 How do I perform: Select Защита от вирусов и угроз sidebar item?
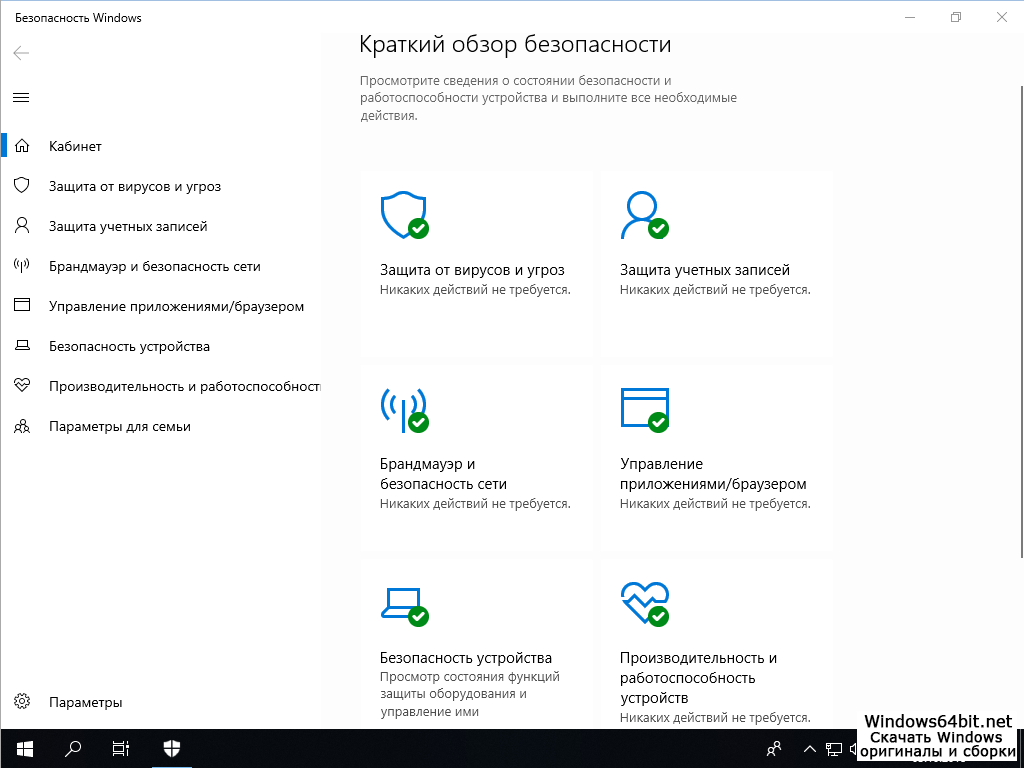[134, 186]
